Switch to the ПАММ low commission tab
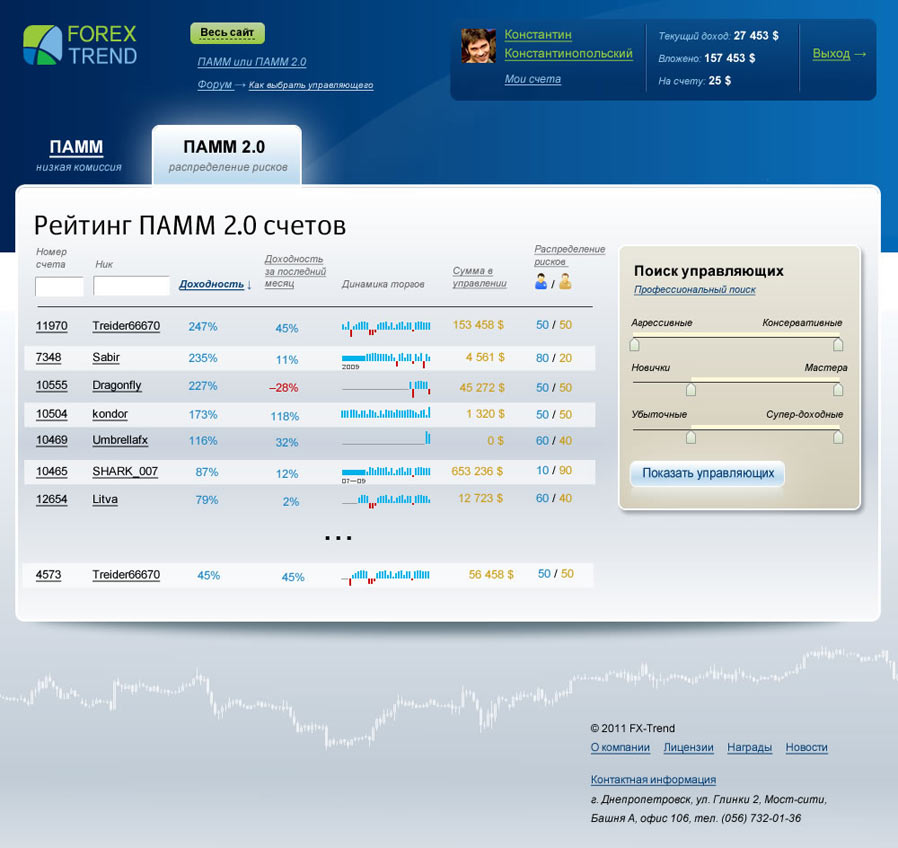 pyautogui.click(x=77, y=155)
